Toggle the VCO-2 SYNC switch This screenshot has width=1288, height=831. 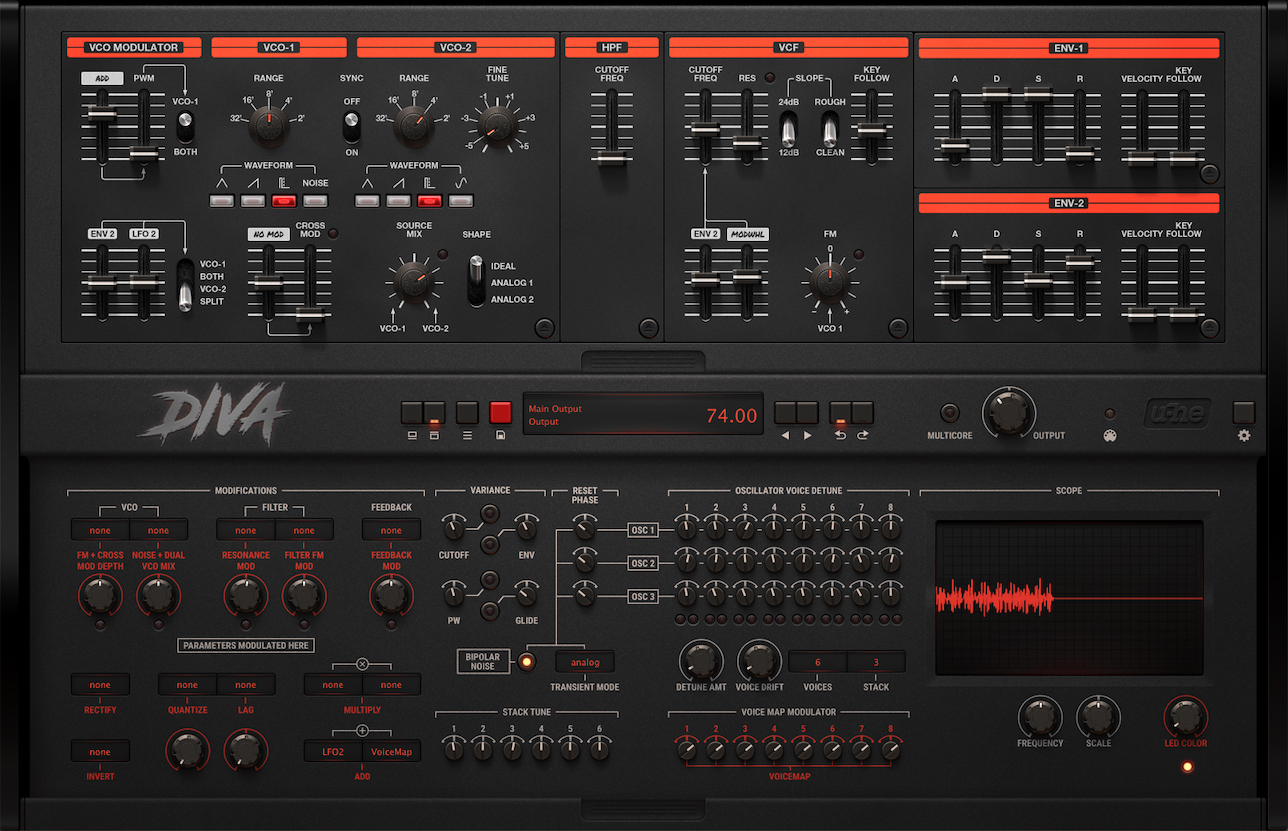pyautogui.click(x=351, y=126)
